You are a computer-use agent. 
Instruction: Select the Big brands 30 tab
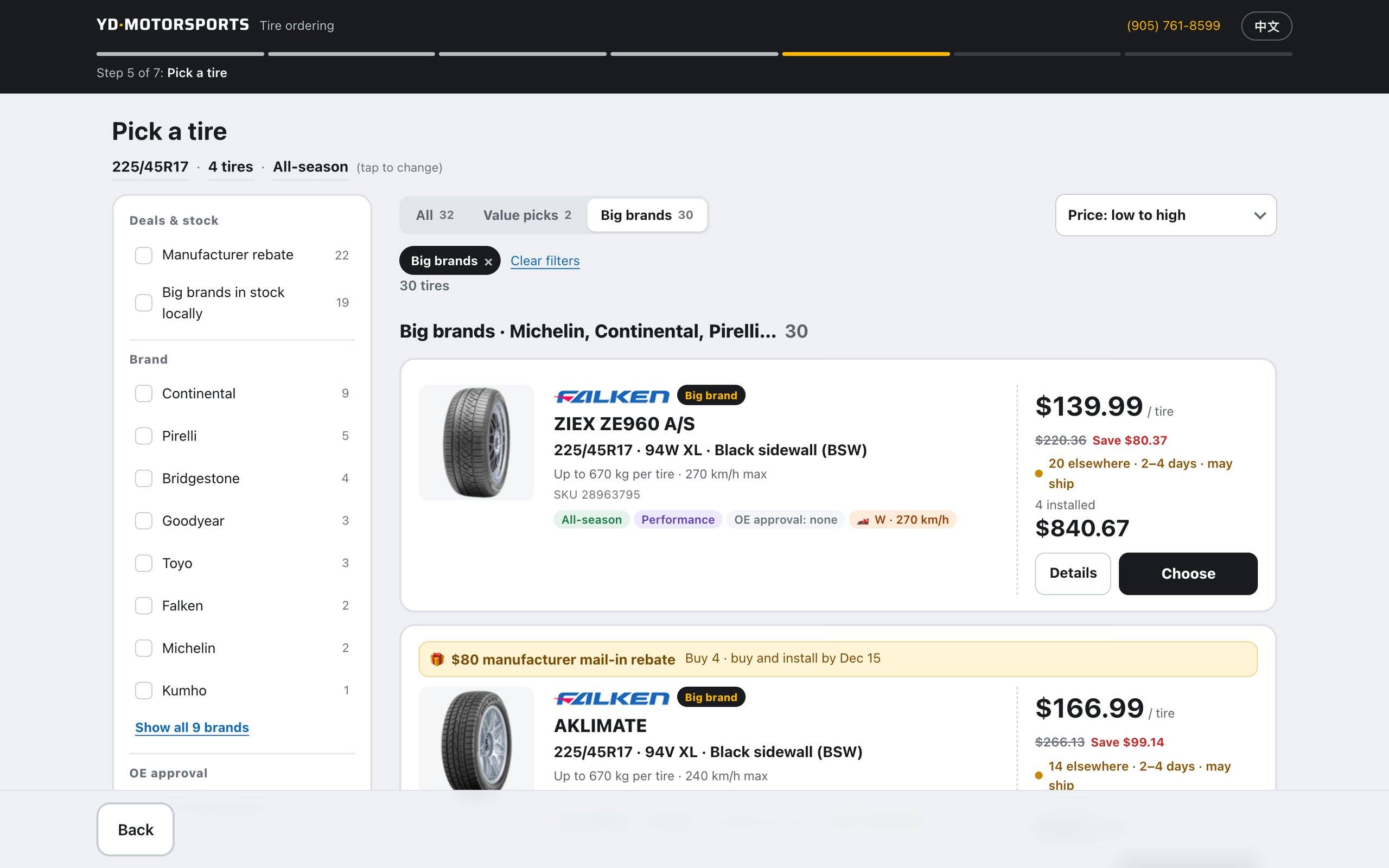point(647,215)
